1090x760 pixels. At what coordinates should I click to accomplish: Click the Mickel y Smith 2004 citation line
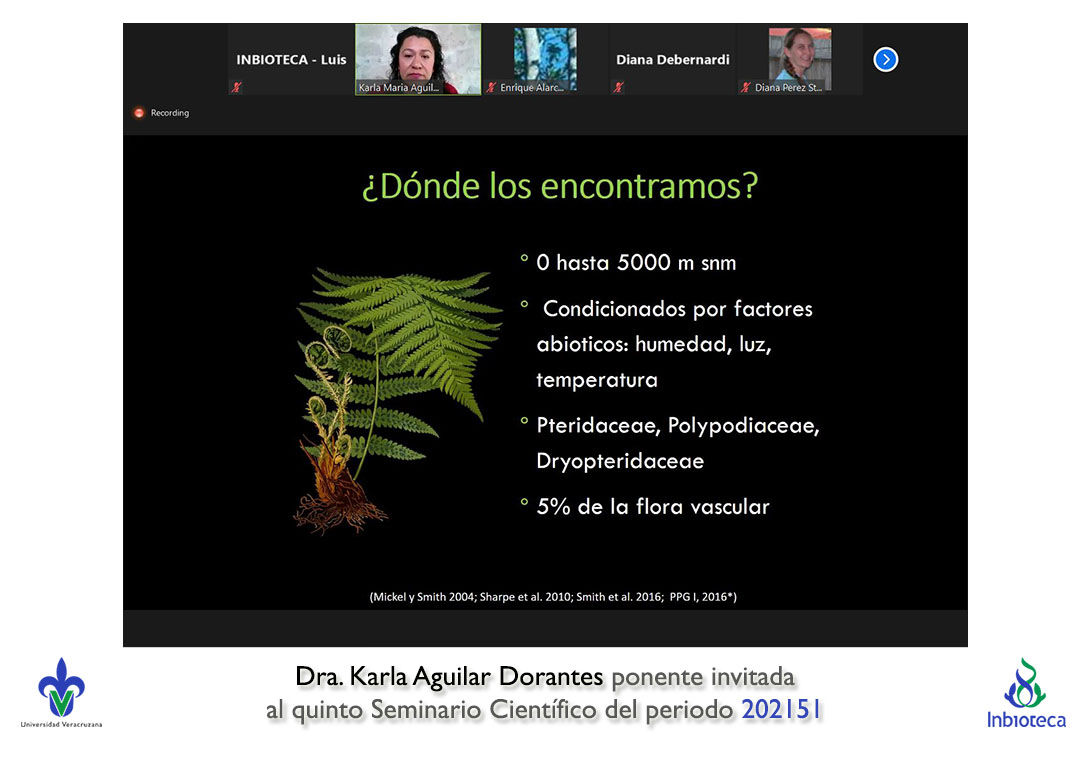(x=553, y=597)
